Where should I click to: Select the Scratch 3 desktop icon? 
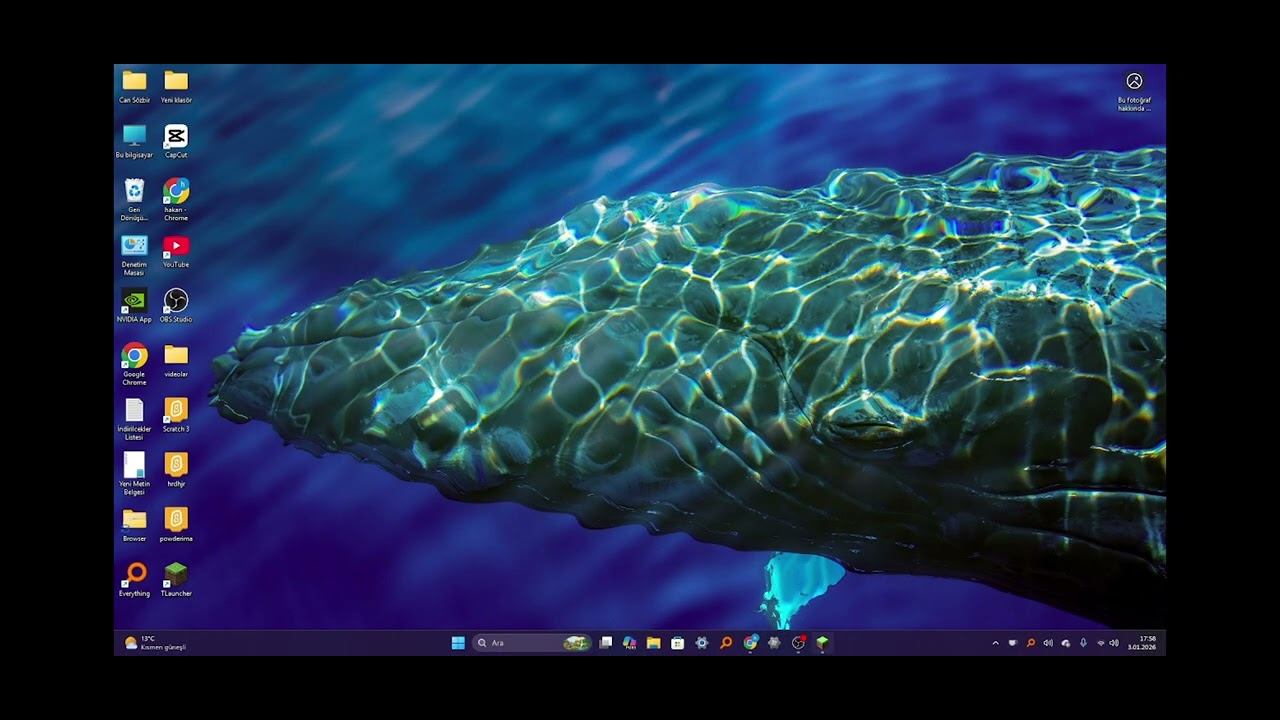pos(176,416)
